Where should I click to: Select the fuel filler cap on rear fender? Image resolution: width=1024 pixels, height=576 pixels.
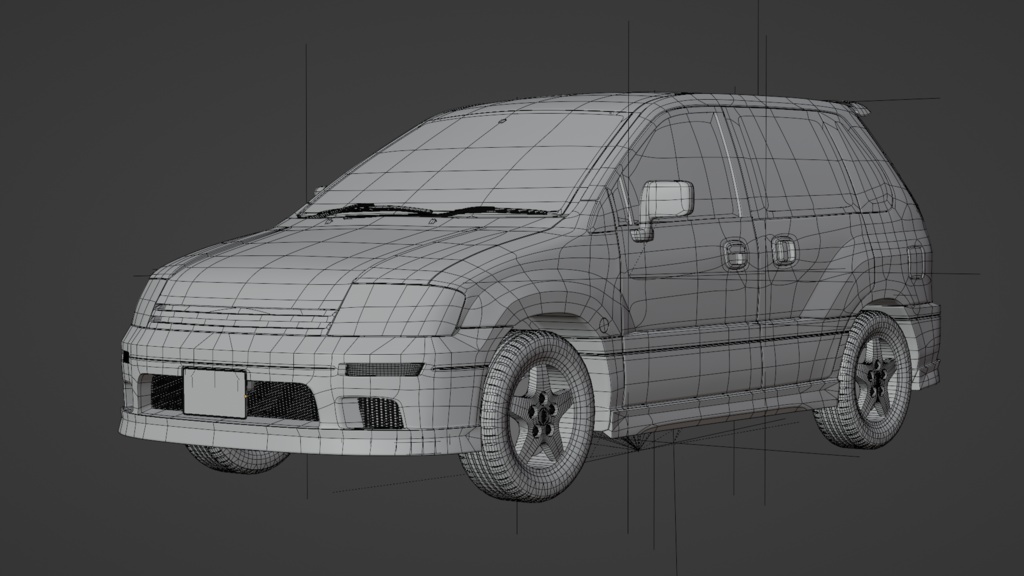[916, 264]
